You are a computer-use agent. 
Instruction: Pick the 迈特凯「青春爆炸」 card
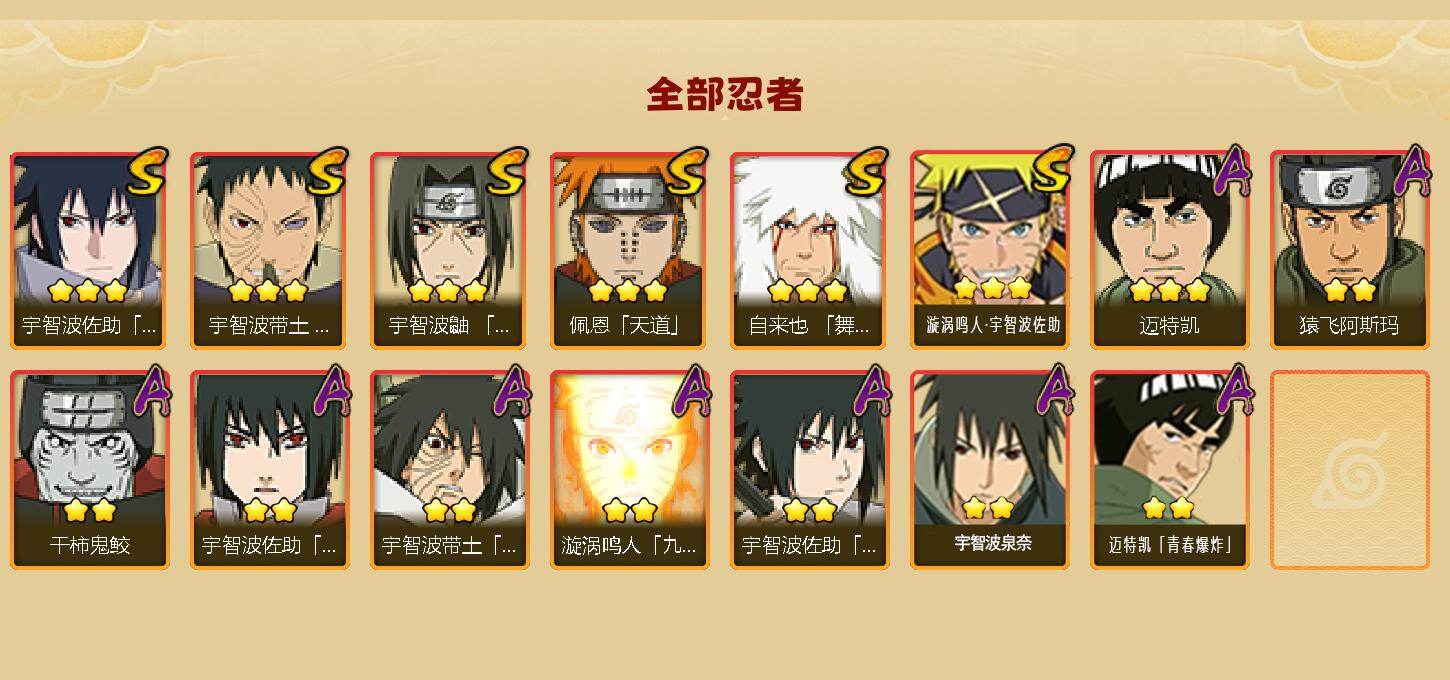click(x=1169, y=470)
